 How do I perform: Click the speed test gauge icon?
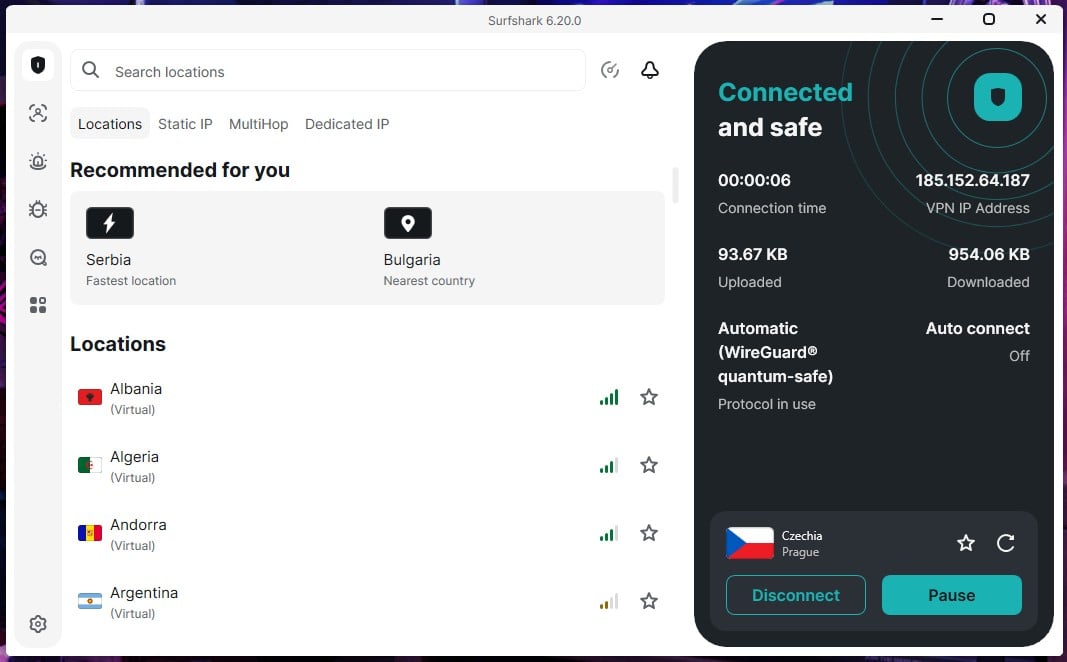point(610,70)
